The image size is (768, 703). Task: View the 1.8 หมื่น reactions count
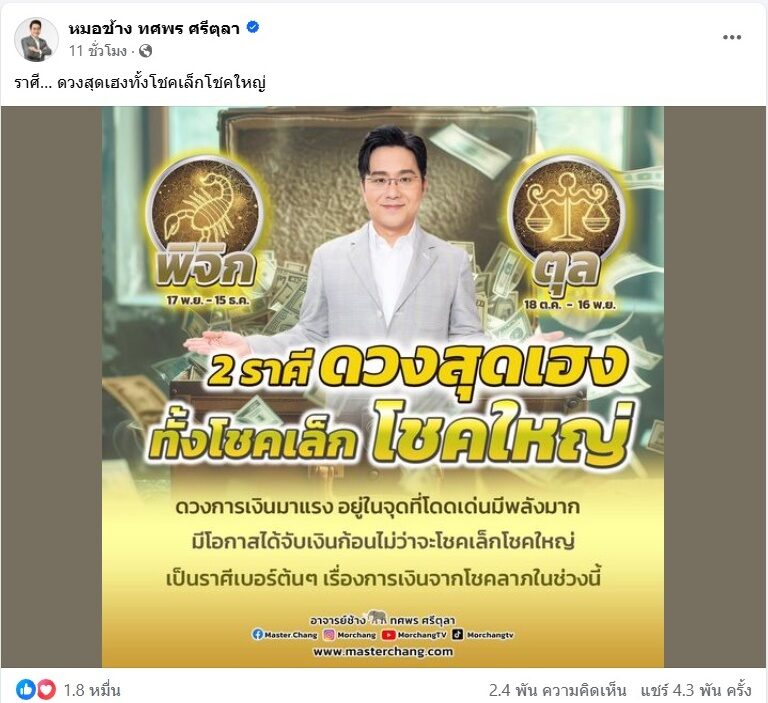[92, 690]
